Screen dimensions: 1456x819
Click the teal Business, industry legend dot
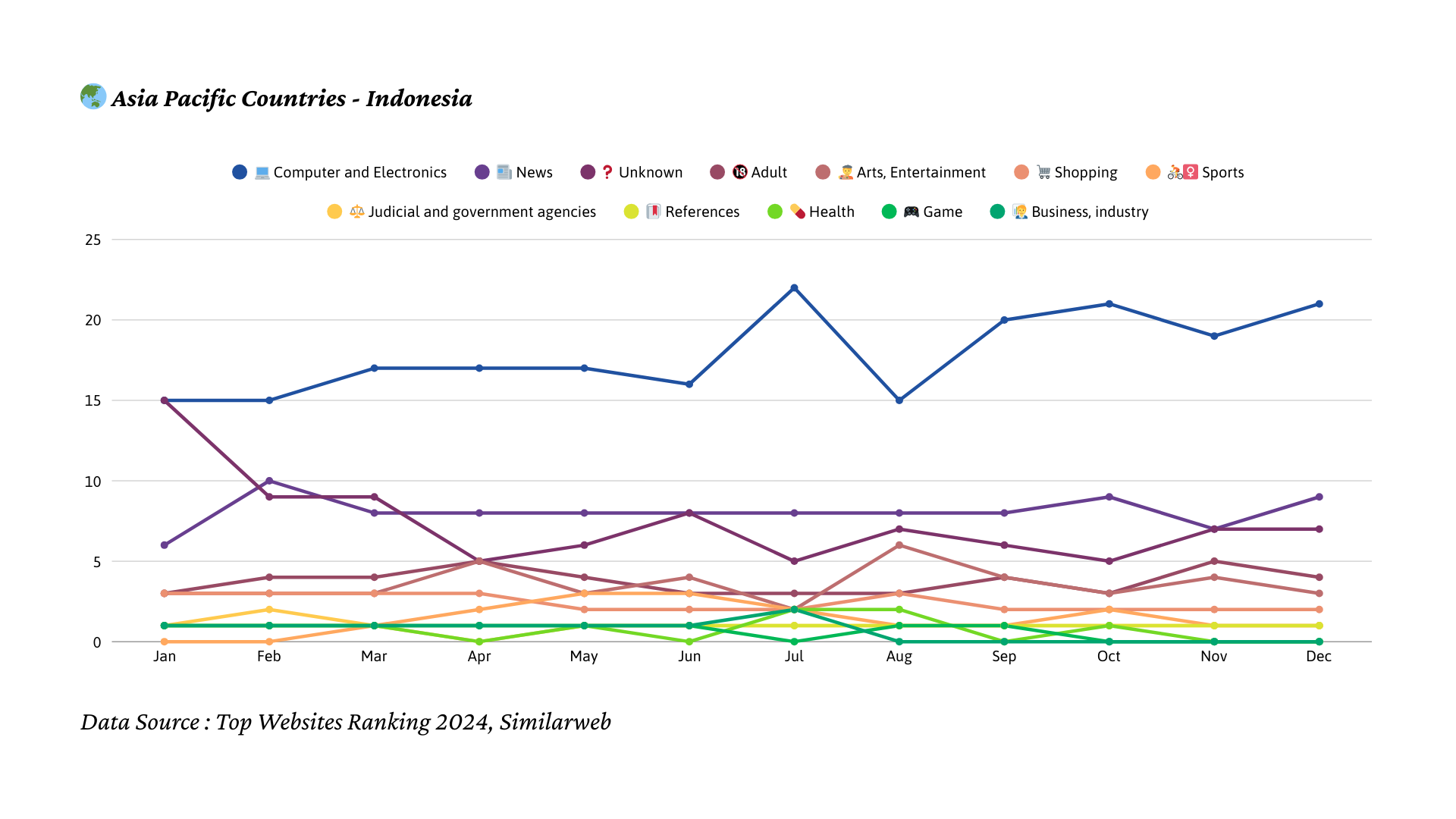click(x=998, y=212)
